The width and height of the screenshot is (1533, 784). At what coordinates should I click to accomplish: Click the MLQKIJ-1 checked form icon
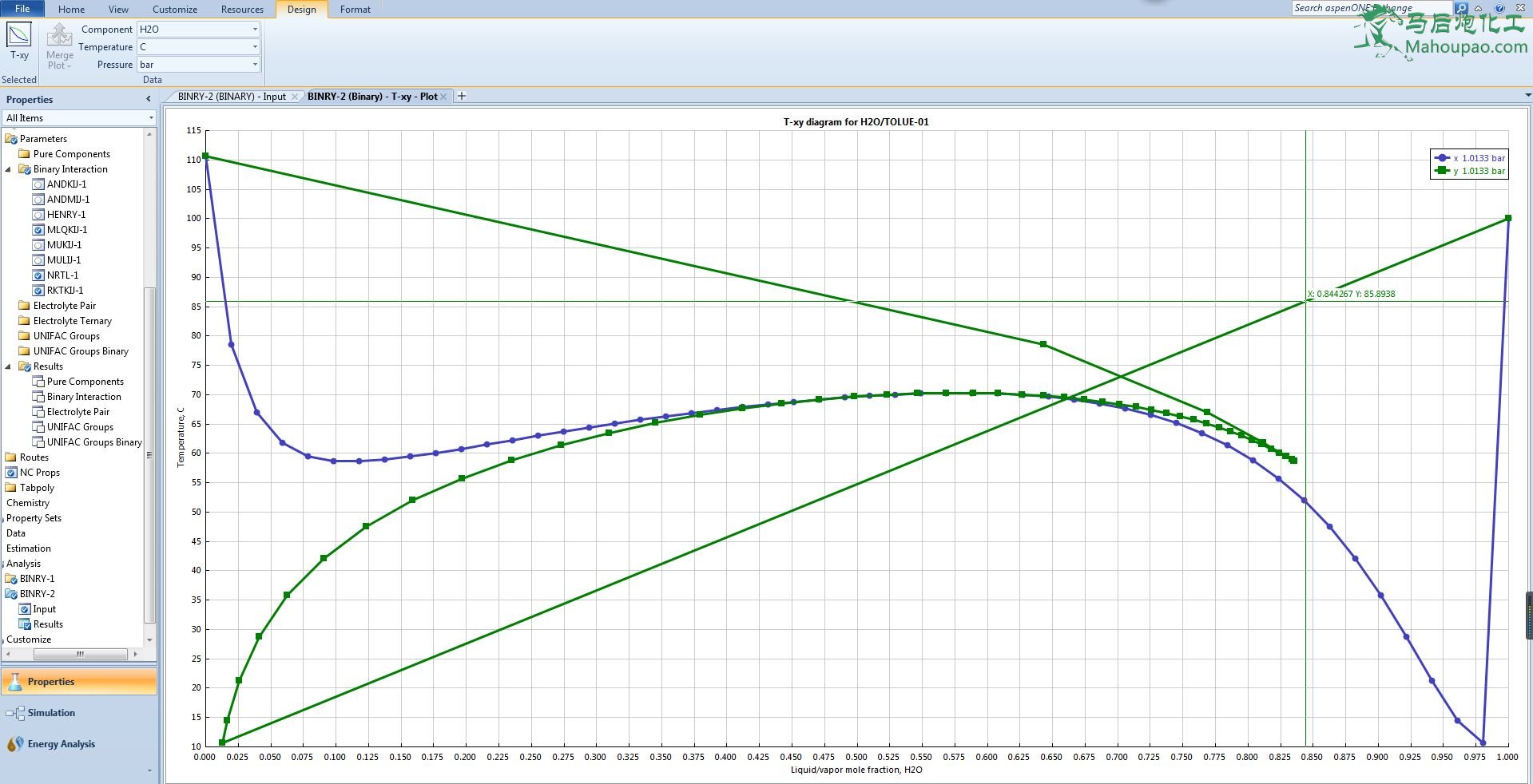coord(38,230)
